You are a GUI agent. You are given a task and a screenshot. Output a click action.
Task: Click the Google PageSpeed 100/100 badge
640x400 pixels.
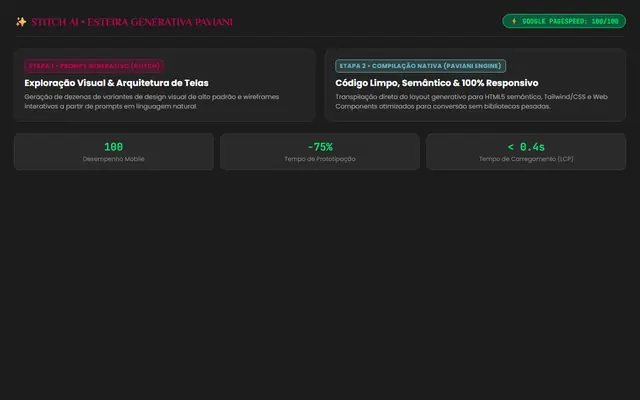(564, 21)
